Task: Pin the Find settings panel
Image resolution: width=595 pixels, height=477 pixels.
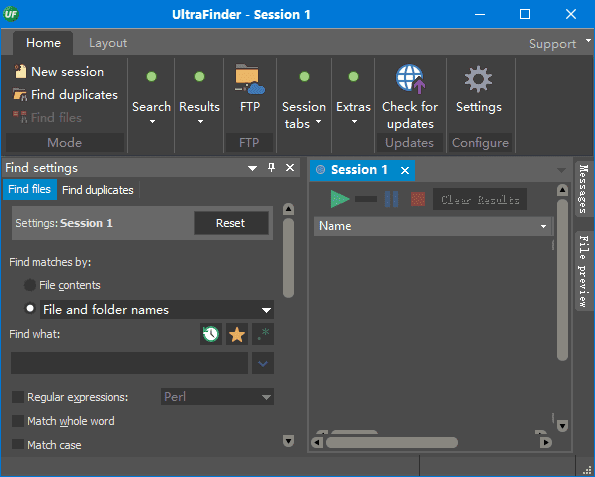Action: pos(271,167)
